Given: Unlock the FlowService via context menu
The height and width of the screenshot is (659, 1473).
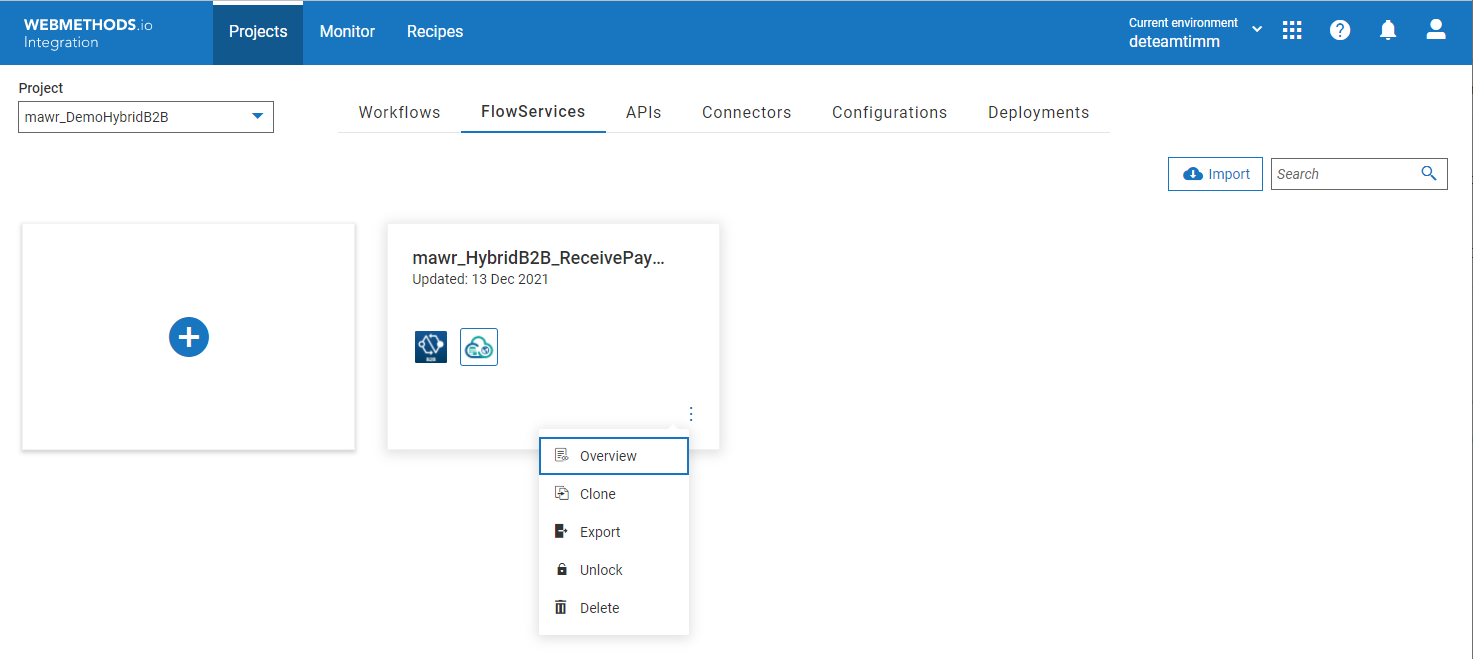Looking at the screenshot, I should coord(601,569).
